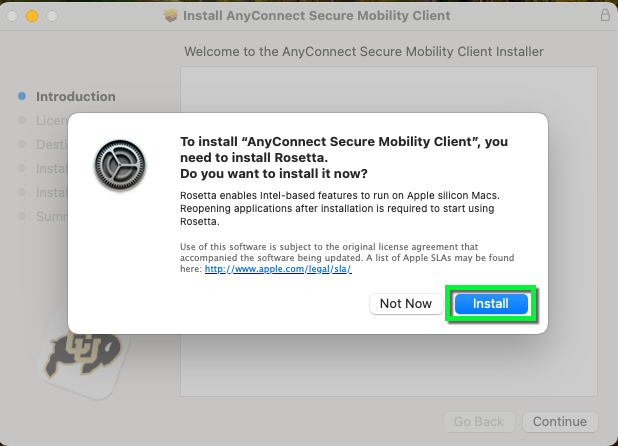The image size is (618, 446).
Task: Click the Rosetta gear icon in dialog
Action: 120,166
